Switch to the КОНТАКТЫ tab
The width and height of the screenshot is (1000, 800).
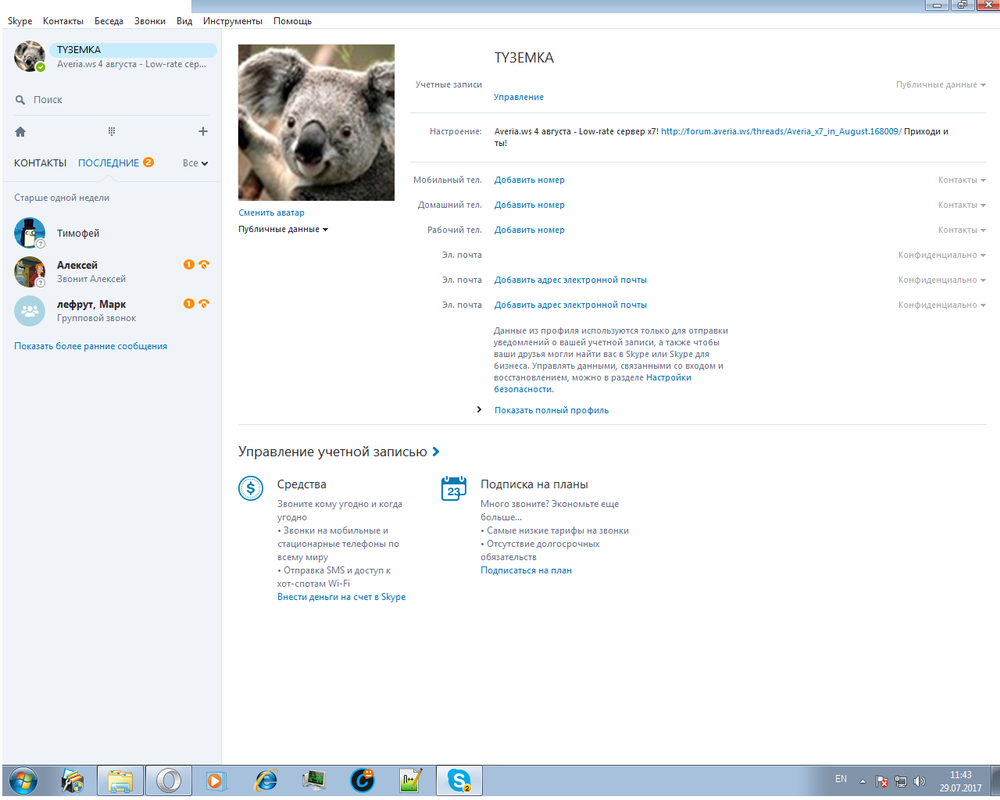coord(40,163)
